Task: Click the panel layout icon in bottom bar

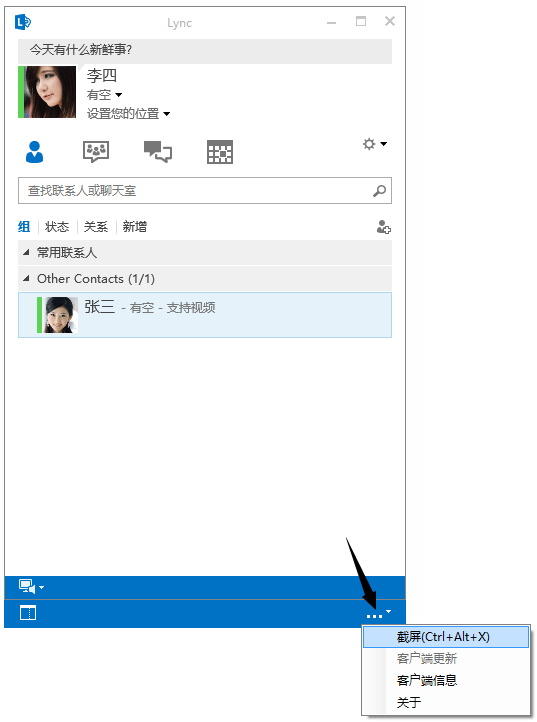Action: click(x=28, y=613)
